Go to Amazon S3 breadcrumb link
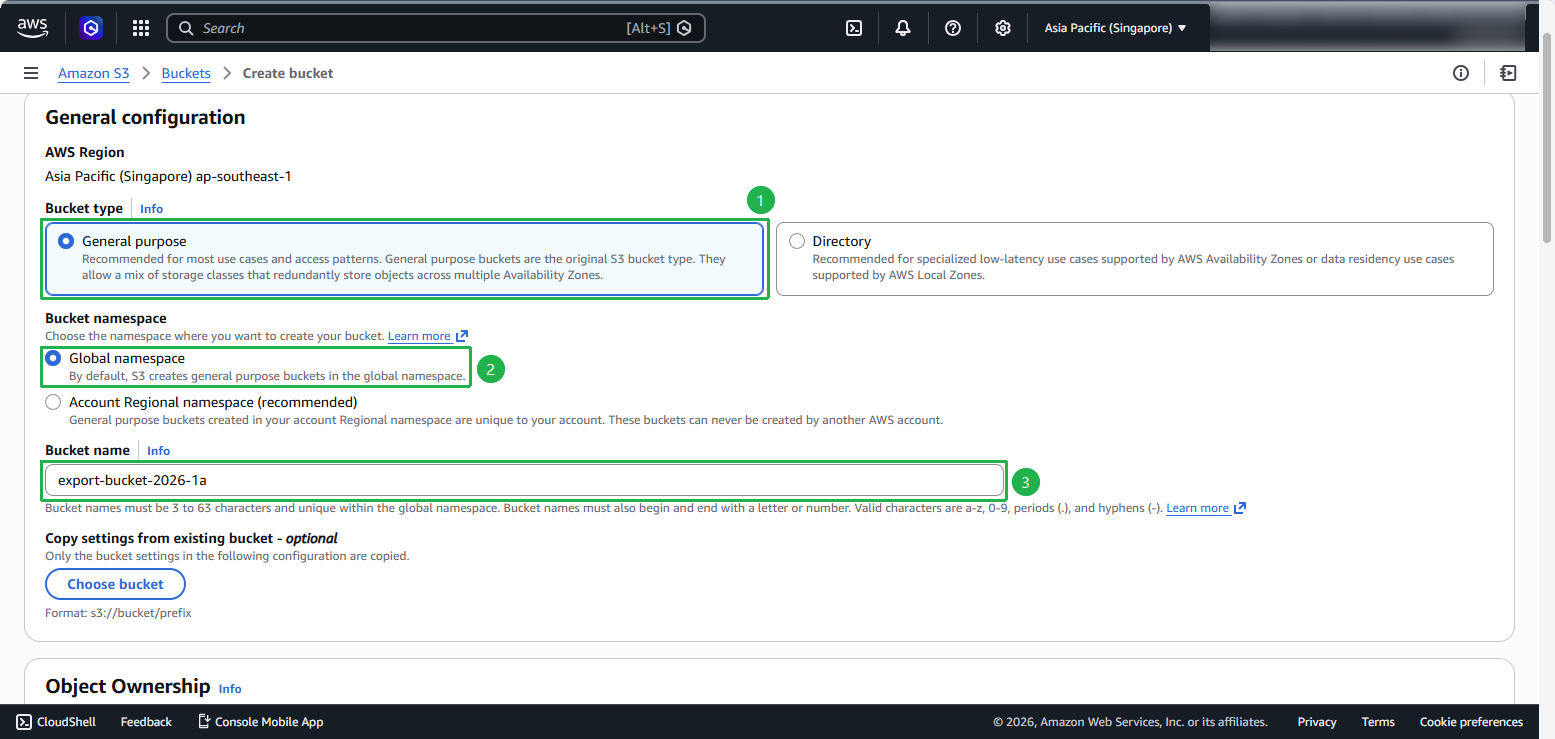Image resolution: width=1555 pixels, height=739 pixels. pyautogui.click(x=93, y=73)
